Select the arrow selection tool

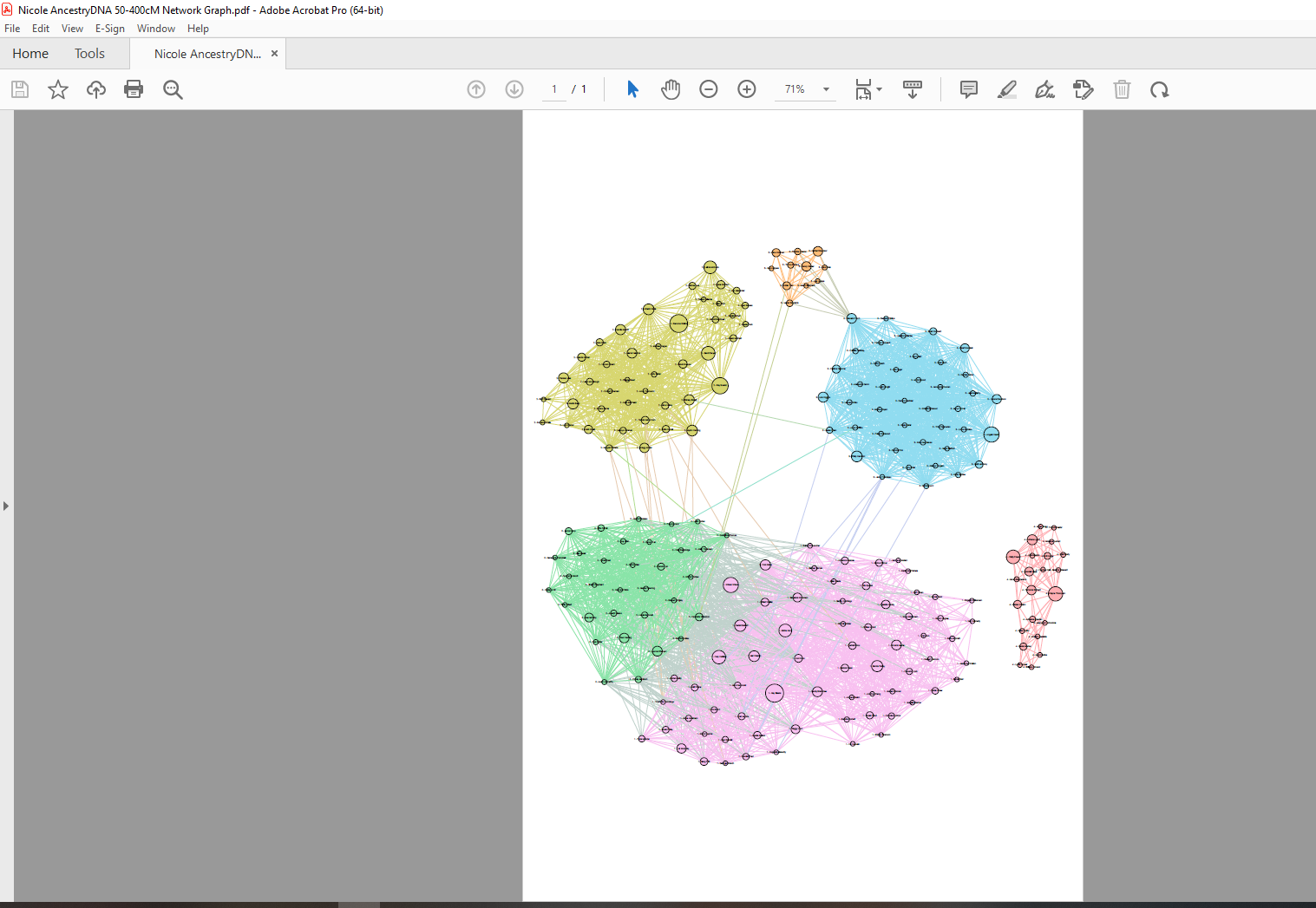632,89
